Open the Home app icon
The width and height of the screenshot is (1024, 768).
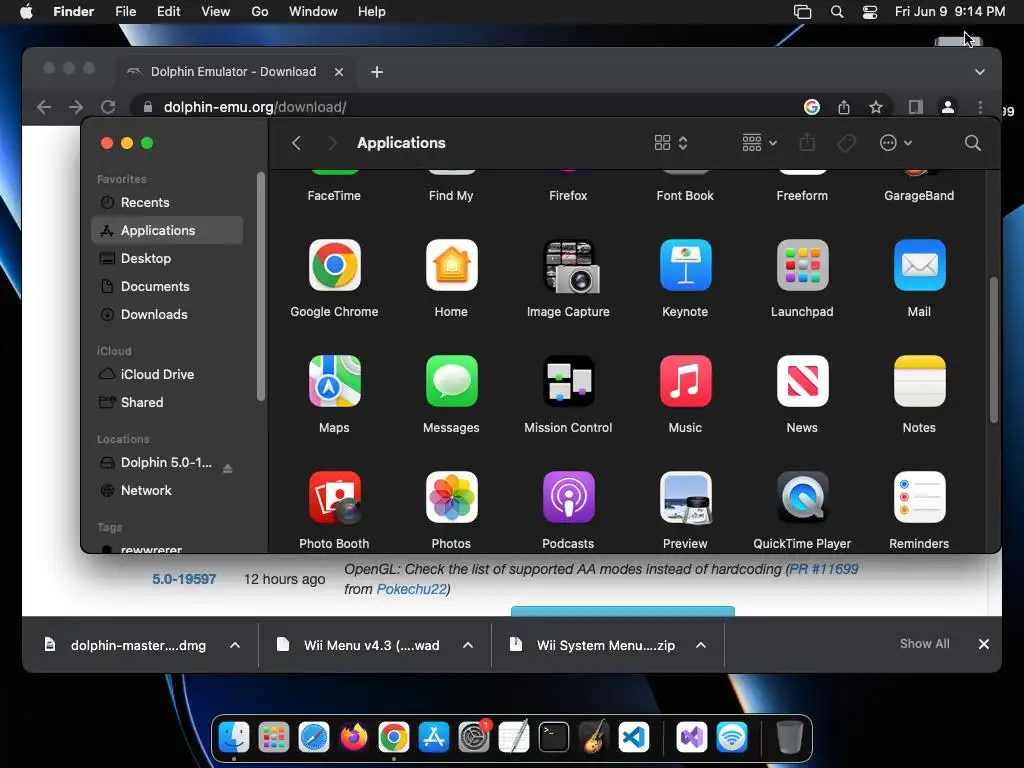coord(451,265)
